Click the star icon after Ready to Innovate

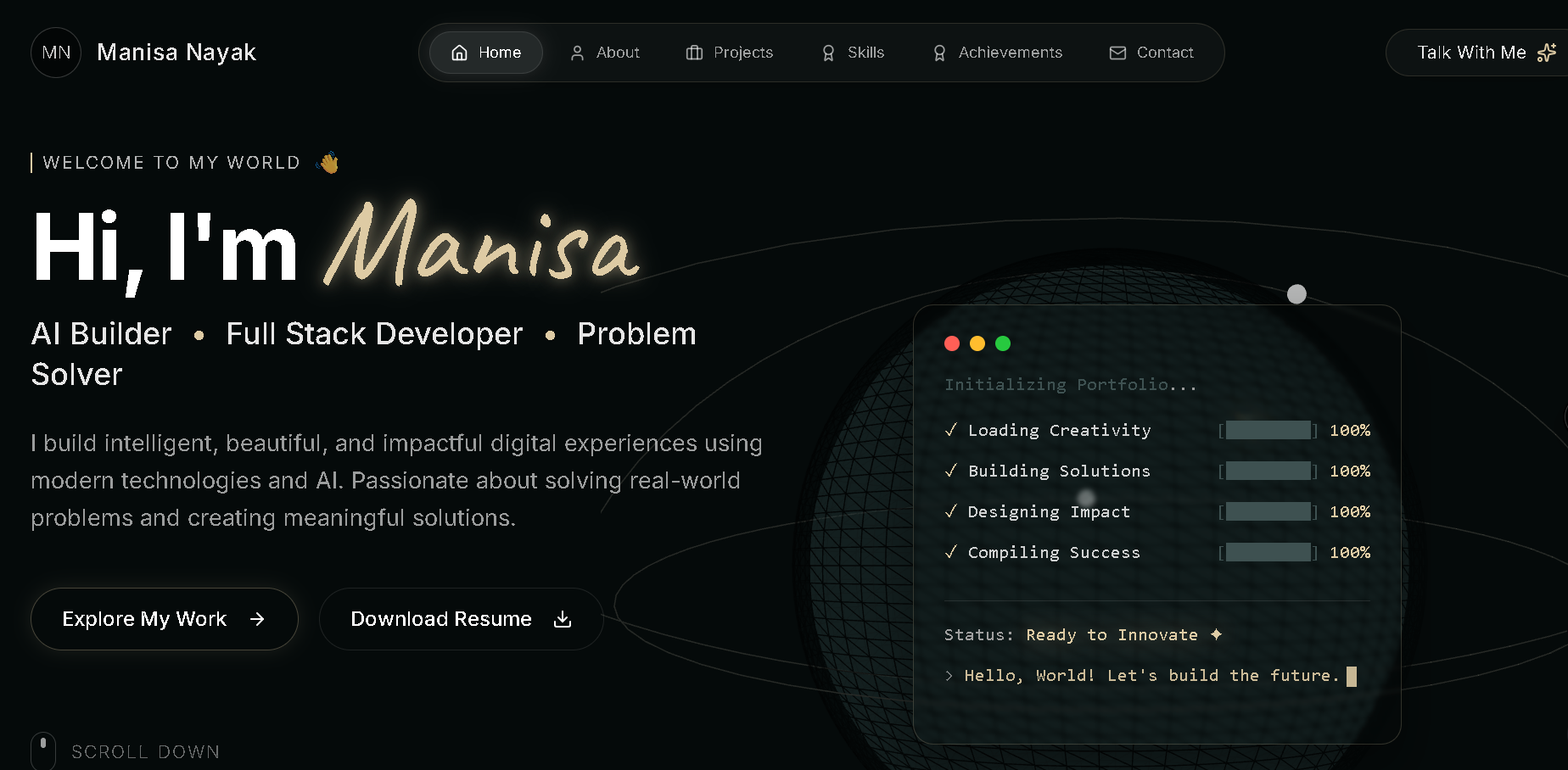(1216, 634)
